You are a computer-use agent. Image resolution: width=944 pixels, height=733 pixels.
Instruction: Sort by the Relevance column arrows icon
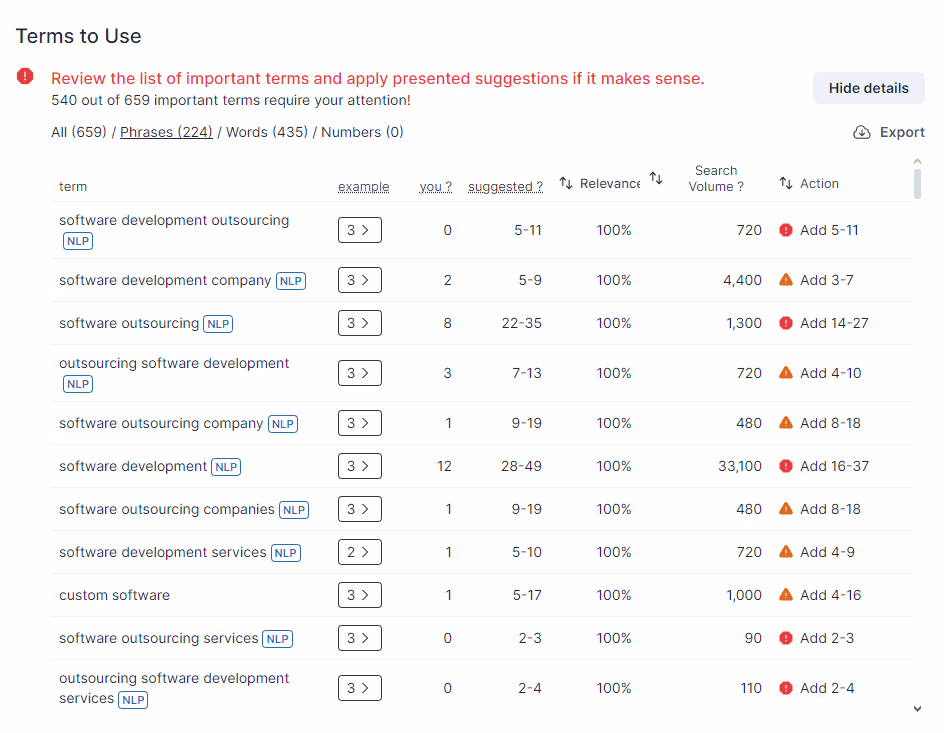(x=565, y=183)
